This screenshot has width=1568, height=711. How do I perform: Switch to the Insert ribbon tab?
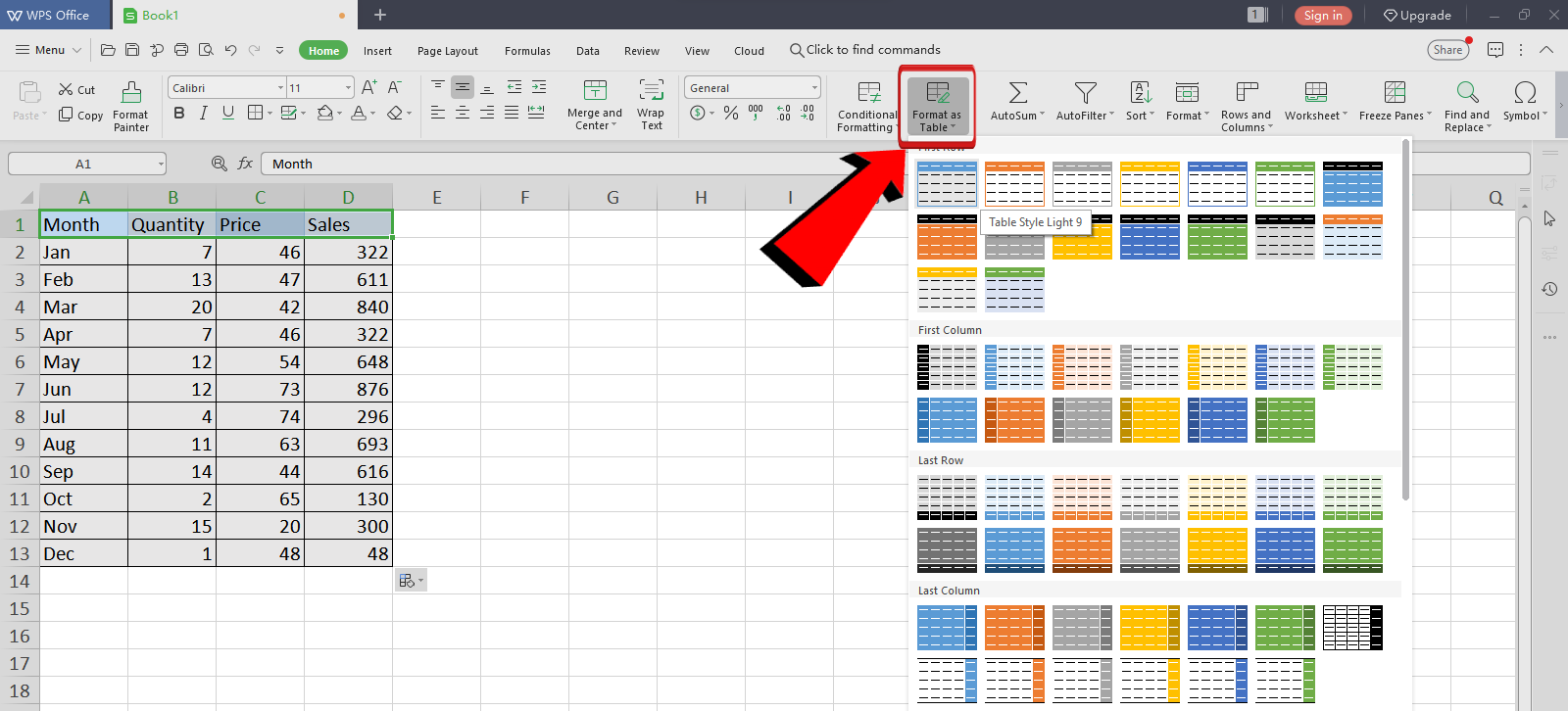pos(377,51)
